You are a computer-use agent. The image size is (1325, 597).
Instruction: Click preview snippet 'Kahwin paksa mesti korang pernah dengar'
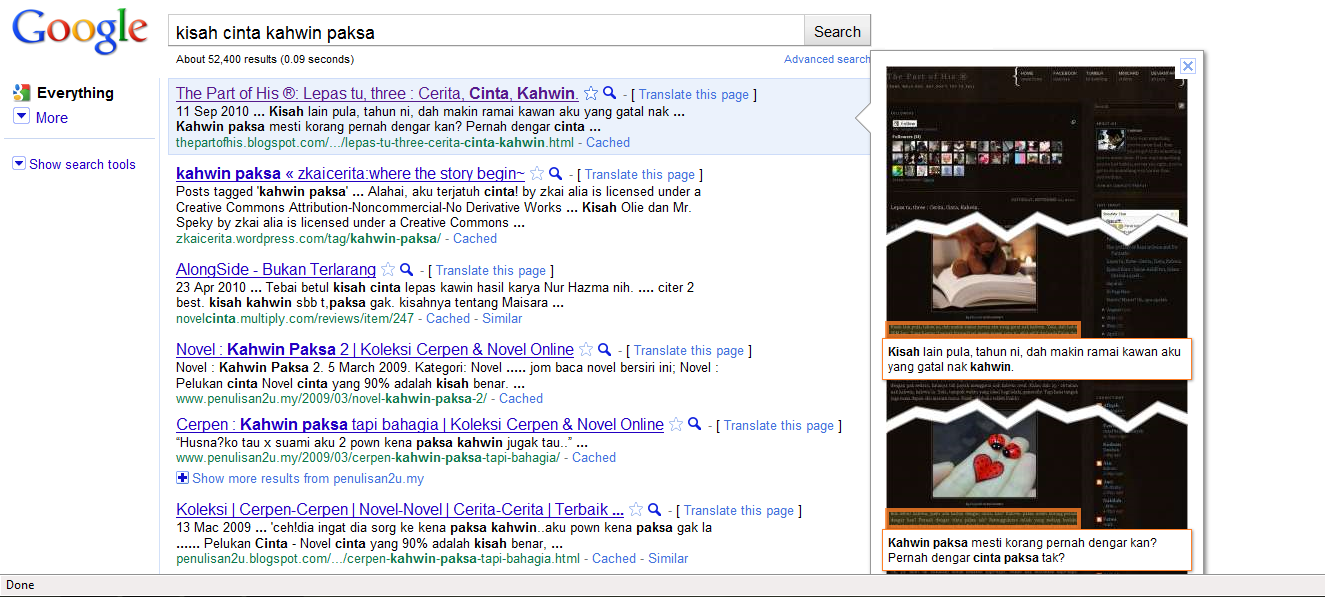click(1037, 551)
